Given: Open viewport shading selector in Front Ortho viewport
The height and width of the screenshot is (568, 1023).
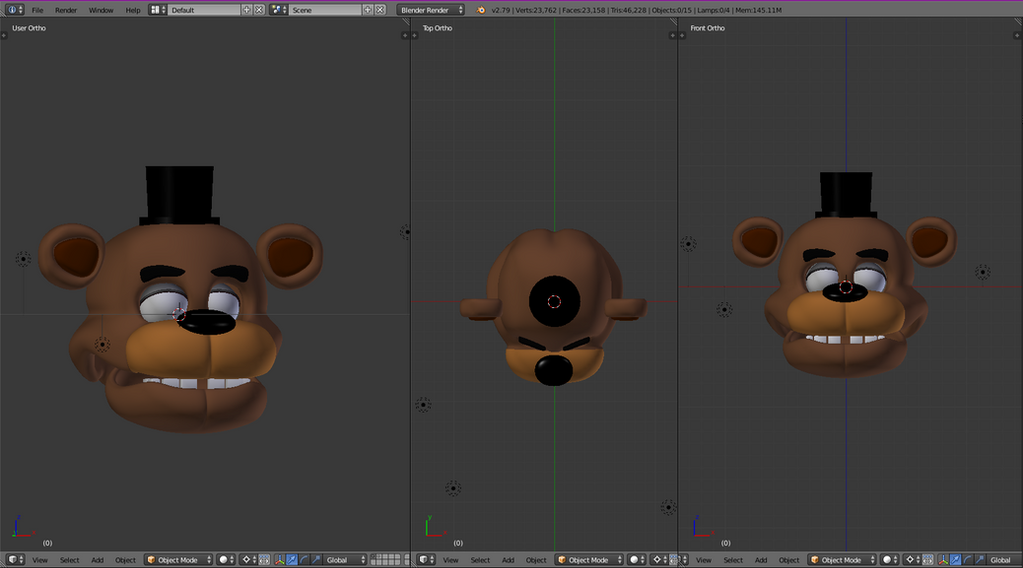Looking at the screenshot, I should point(889,560).
